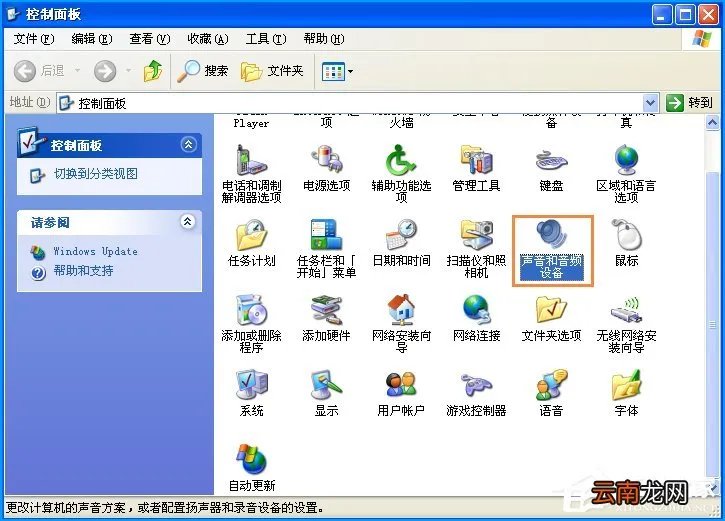
Task: Open 文件夹选项 icon
Action: pos(551,318)
